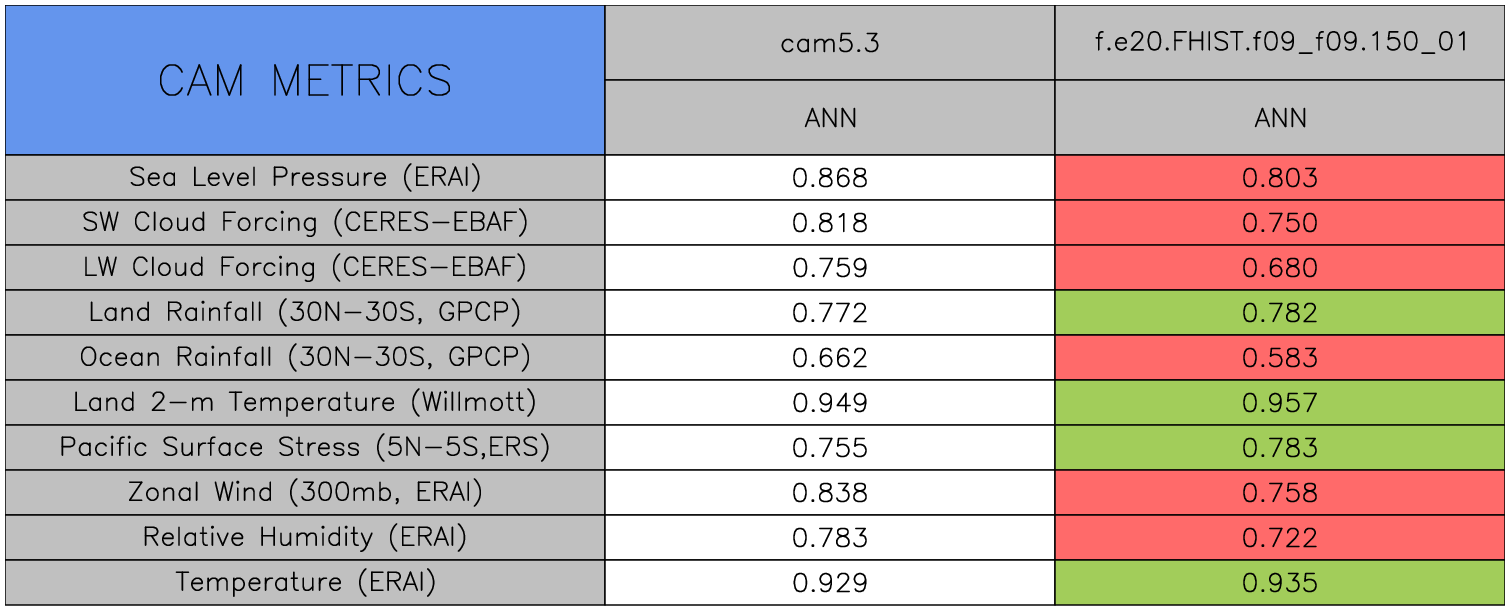Select the Pacific Surface Stress row label
This screenshot has height=611, width=1510.
pos(305,448)
